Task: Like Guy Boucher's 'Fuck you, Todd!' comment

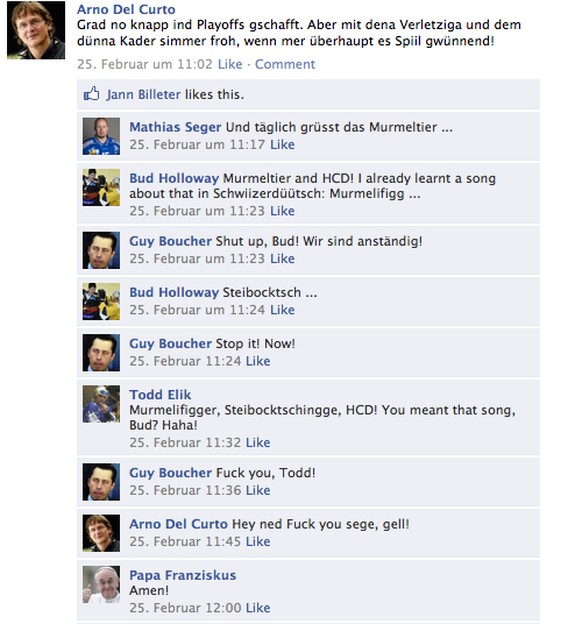Action: pos(258,490)
